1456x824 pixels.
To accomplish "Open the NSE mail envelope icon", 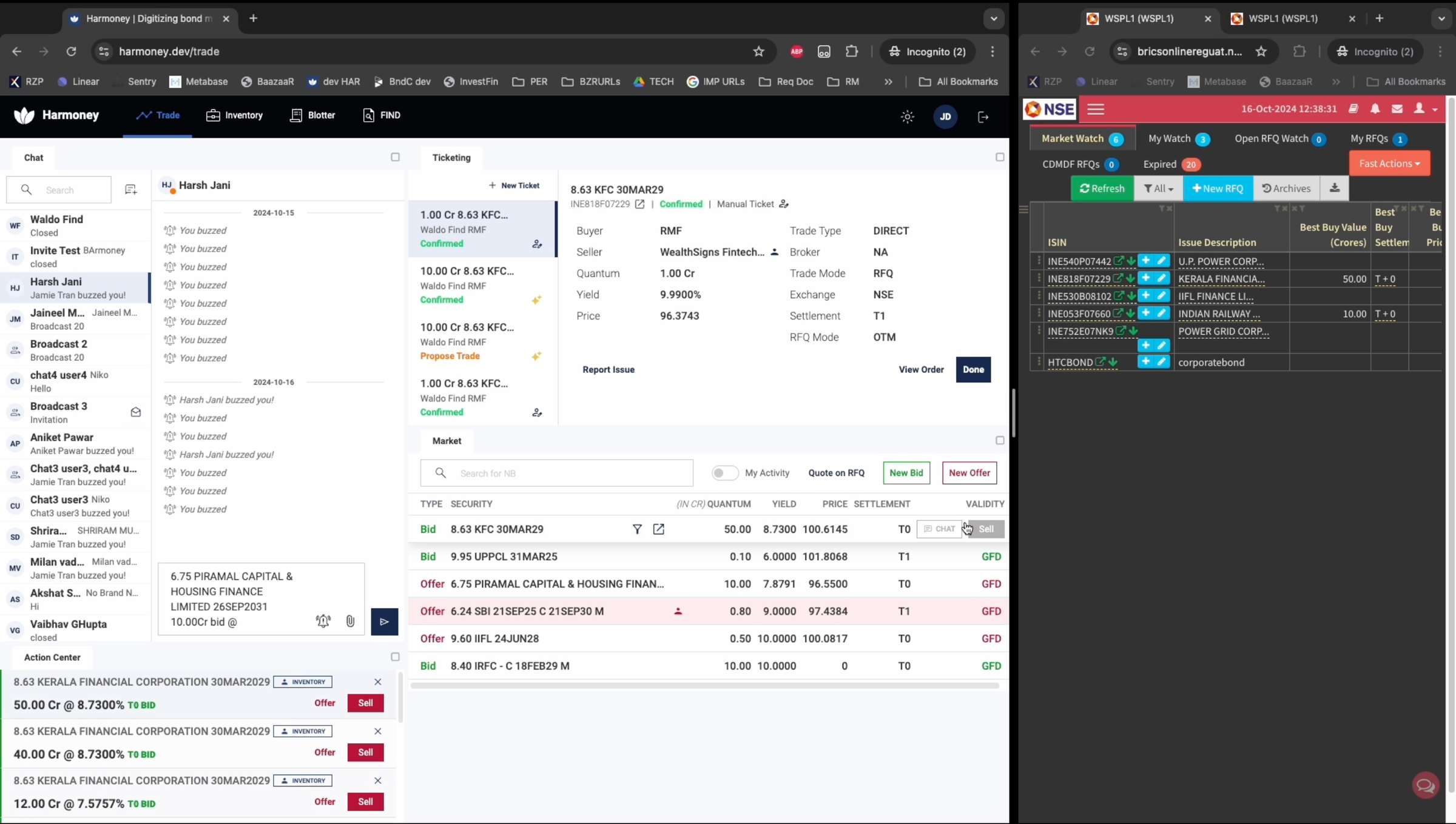I will point(1397,109).
